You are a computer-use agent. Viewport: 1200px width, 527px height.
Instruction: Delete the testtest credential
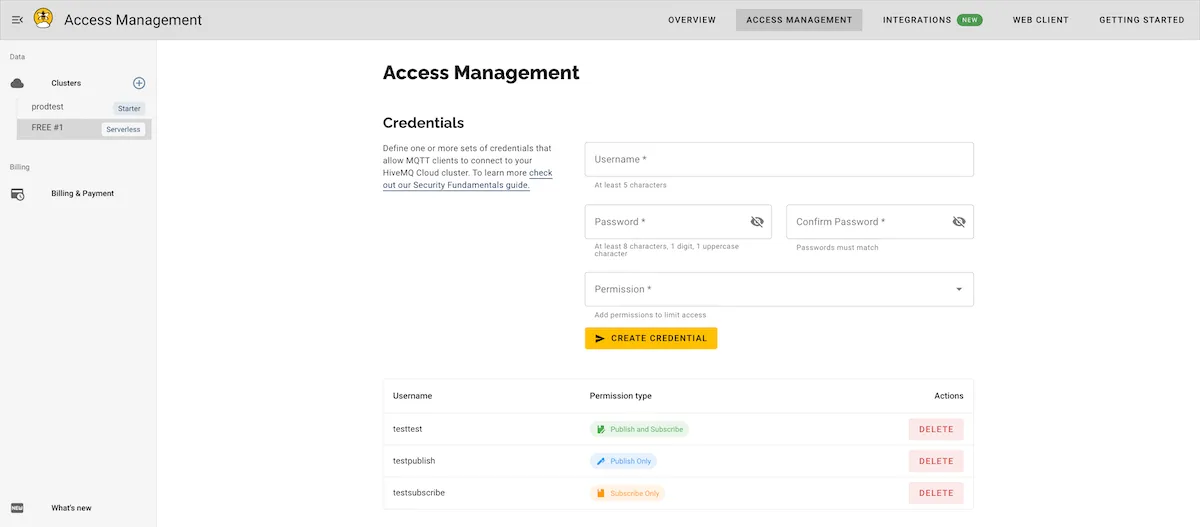pos(936,429)
